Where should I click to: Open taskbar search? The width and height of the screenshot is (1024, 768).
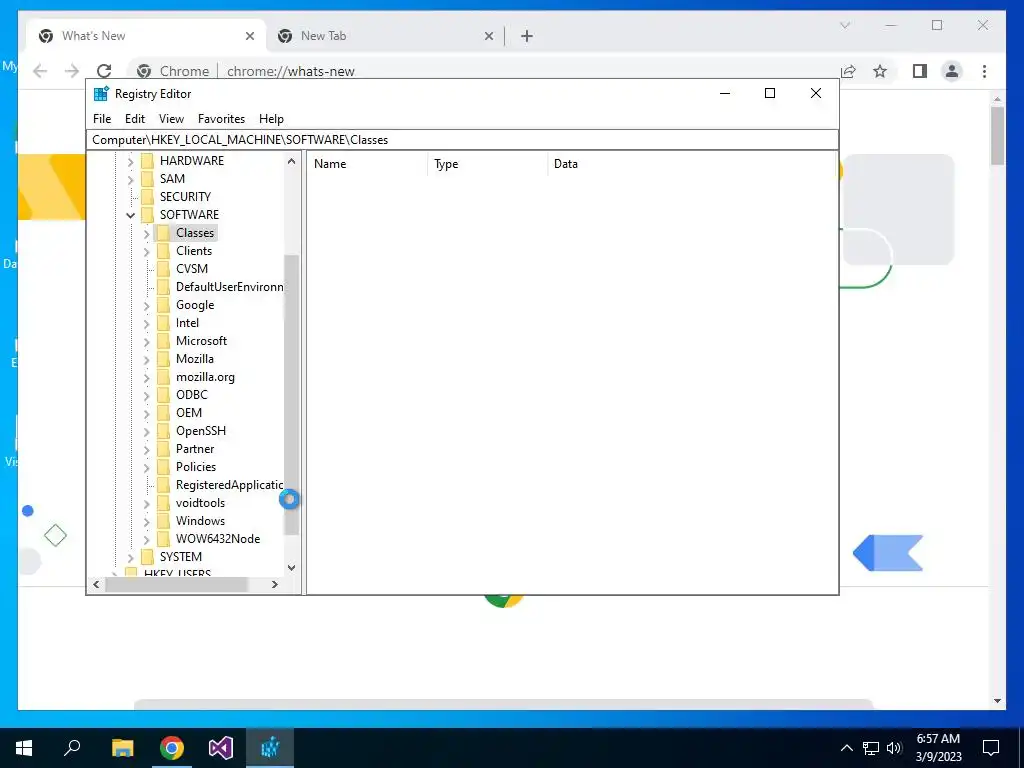tap(72, 748)
